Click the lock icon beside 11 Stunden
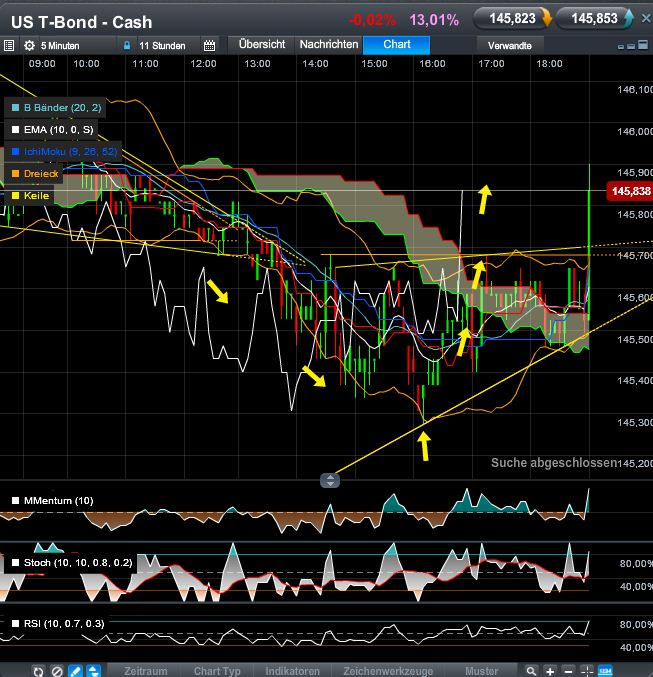The height and width of the screenshot is (677, 653). pyautogui.click(x=126, y=46)
